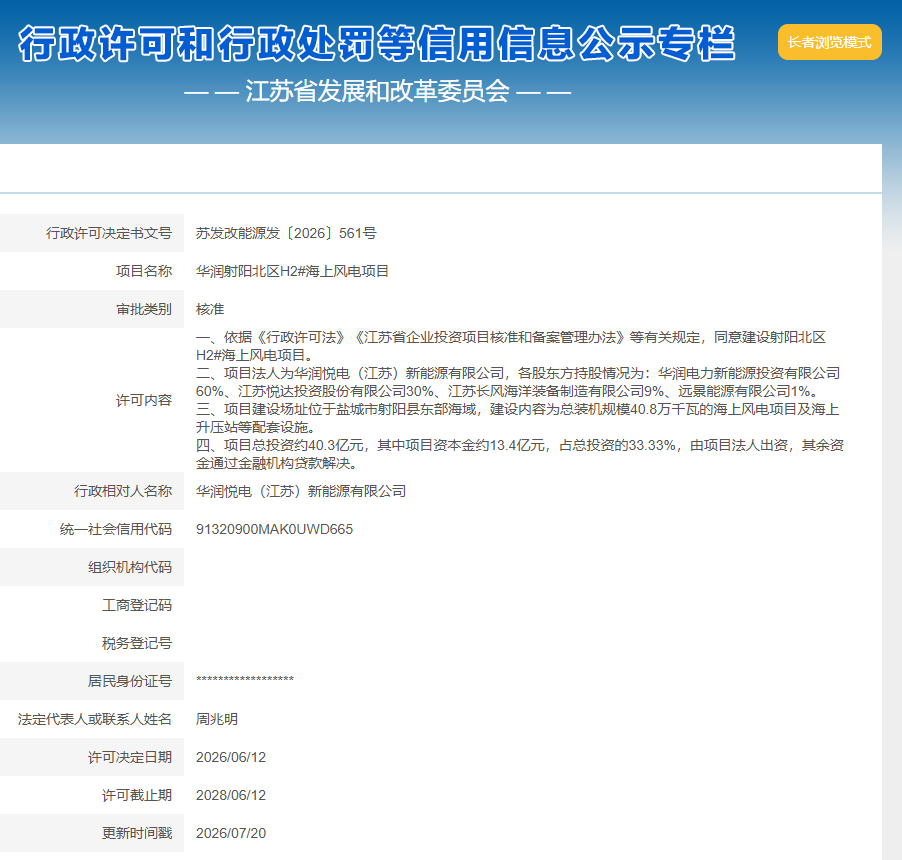Screen dimensions: 902x860
Task: Select decision date 2026/06/12
Action: pos(231,756)
